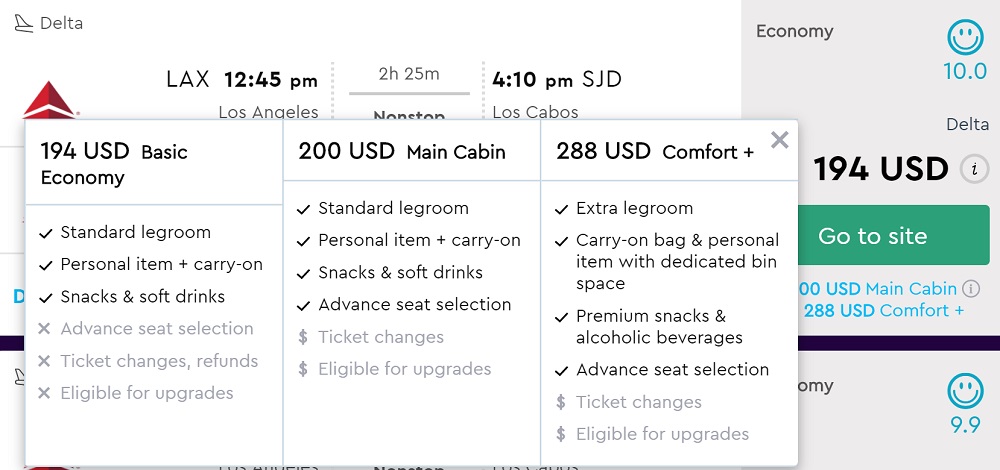Select the 200 USD Main Cabin column header

tap(401, 152)
